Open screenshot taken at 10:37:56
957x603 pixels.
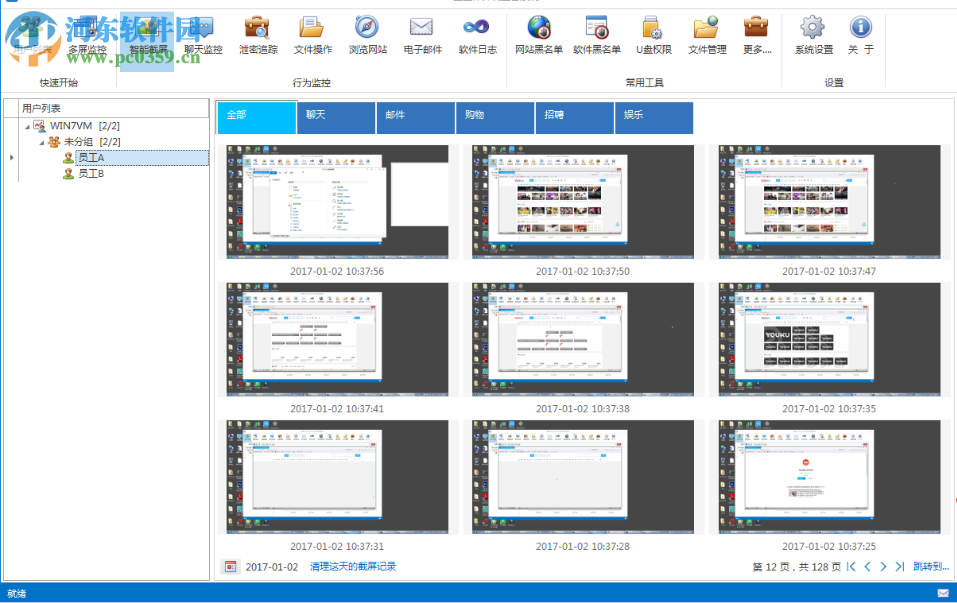(x=338, y=201)
